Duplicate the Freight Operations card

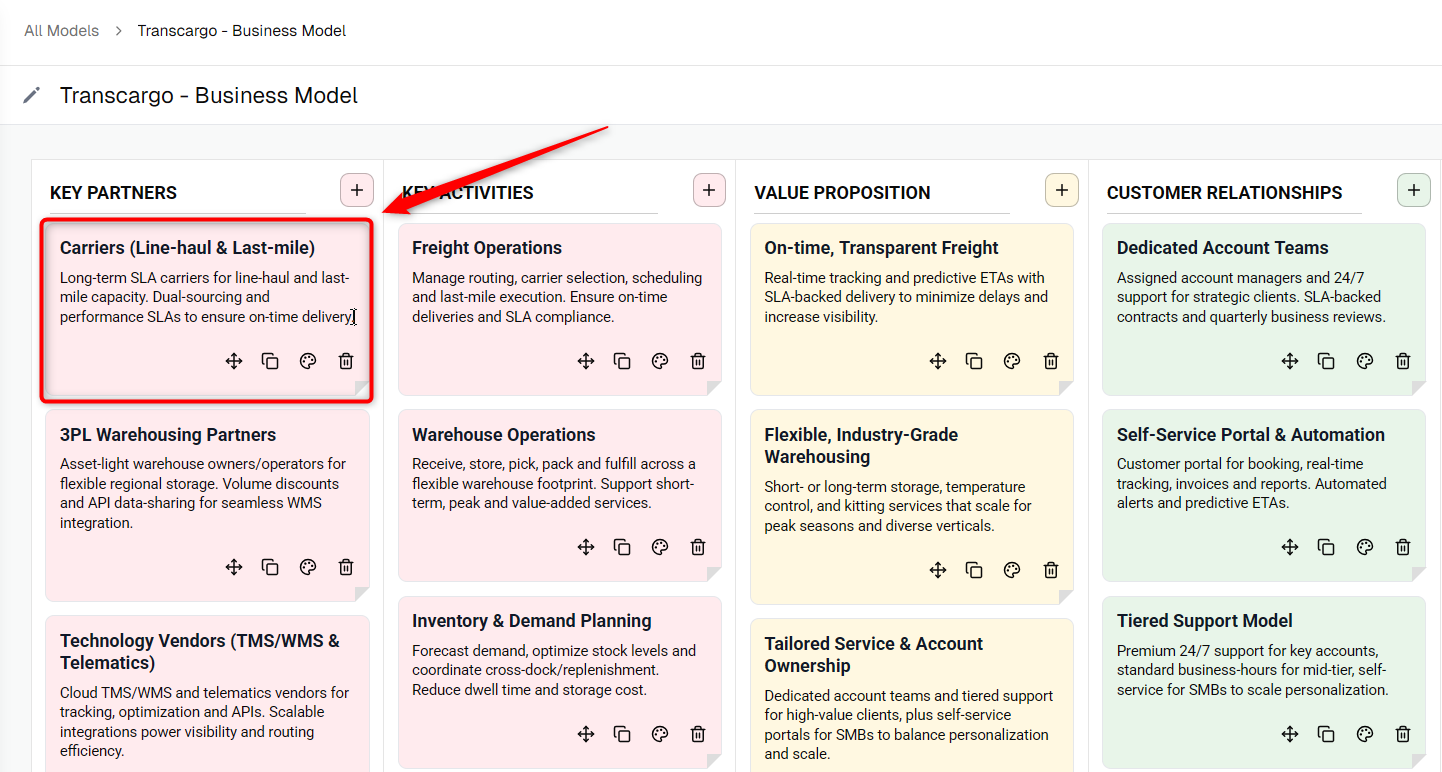[x=622, y=361]
